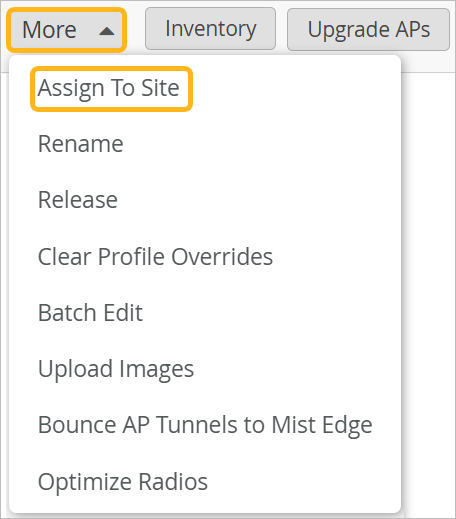The image size is (456, 519).
Task: Open the Inventory page
Action: [x=210, y=29]
